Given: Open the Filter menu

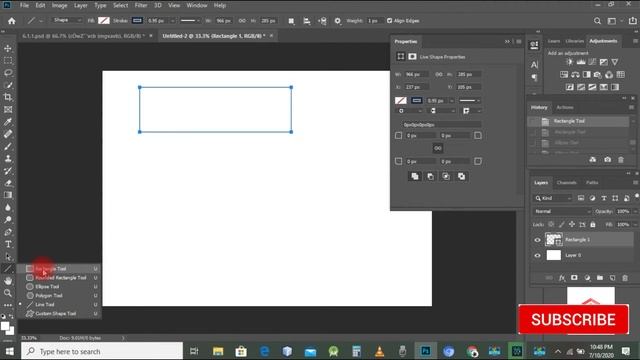Looking at the screenshot, I should (141, 5).
